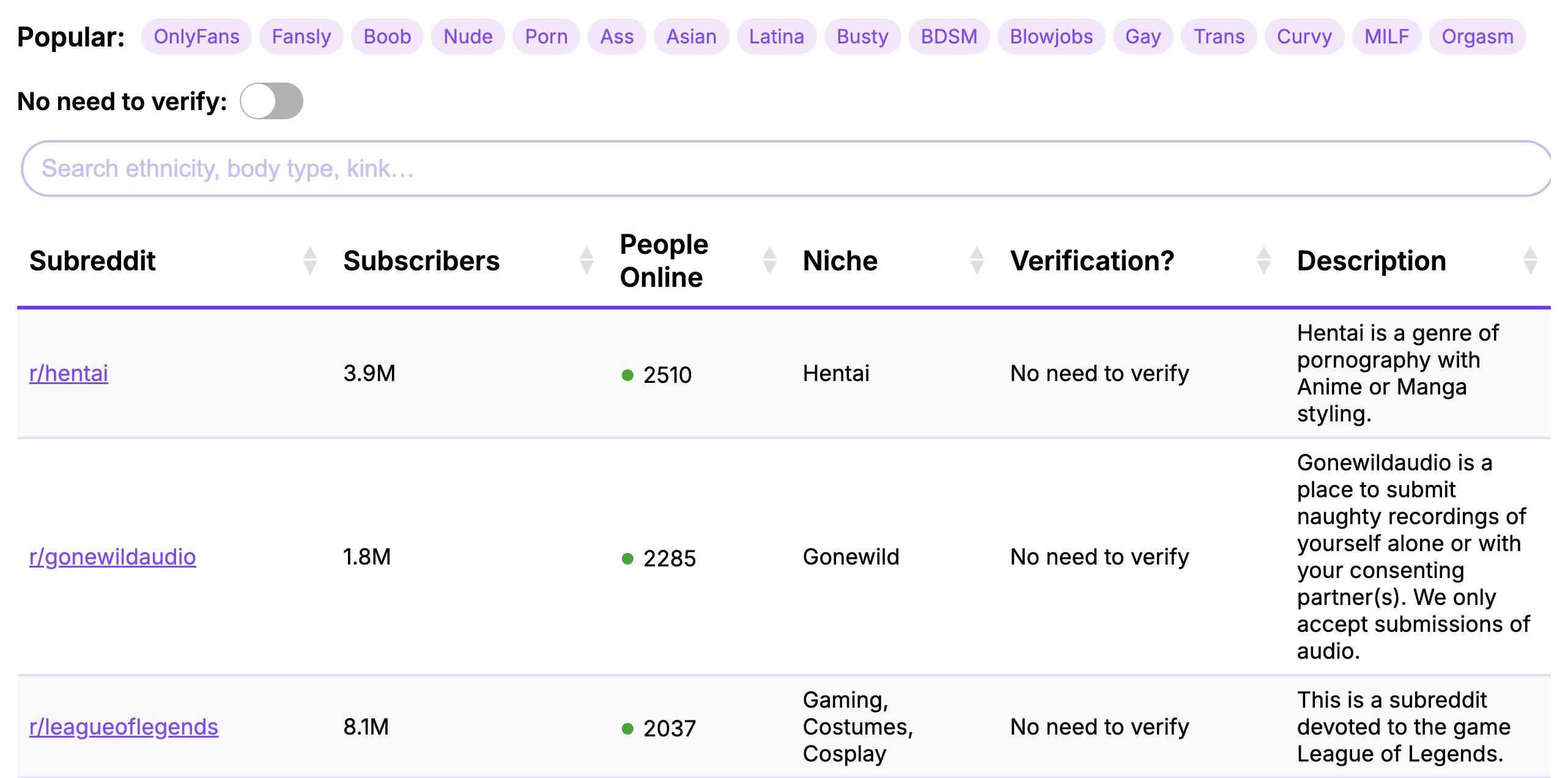Screen dimensions: 1568x778
Task: Sort by Description column arrows
Action: pyautogui.click(x=1530, y=261)
